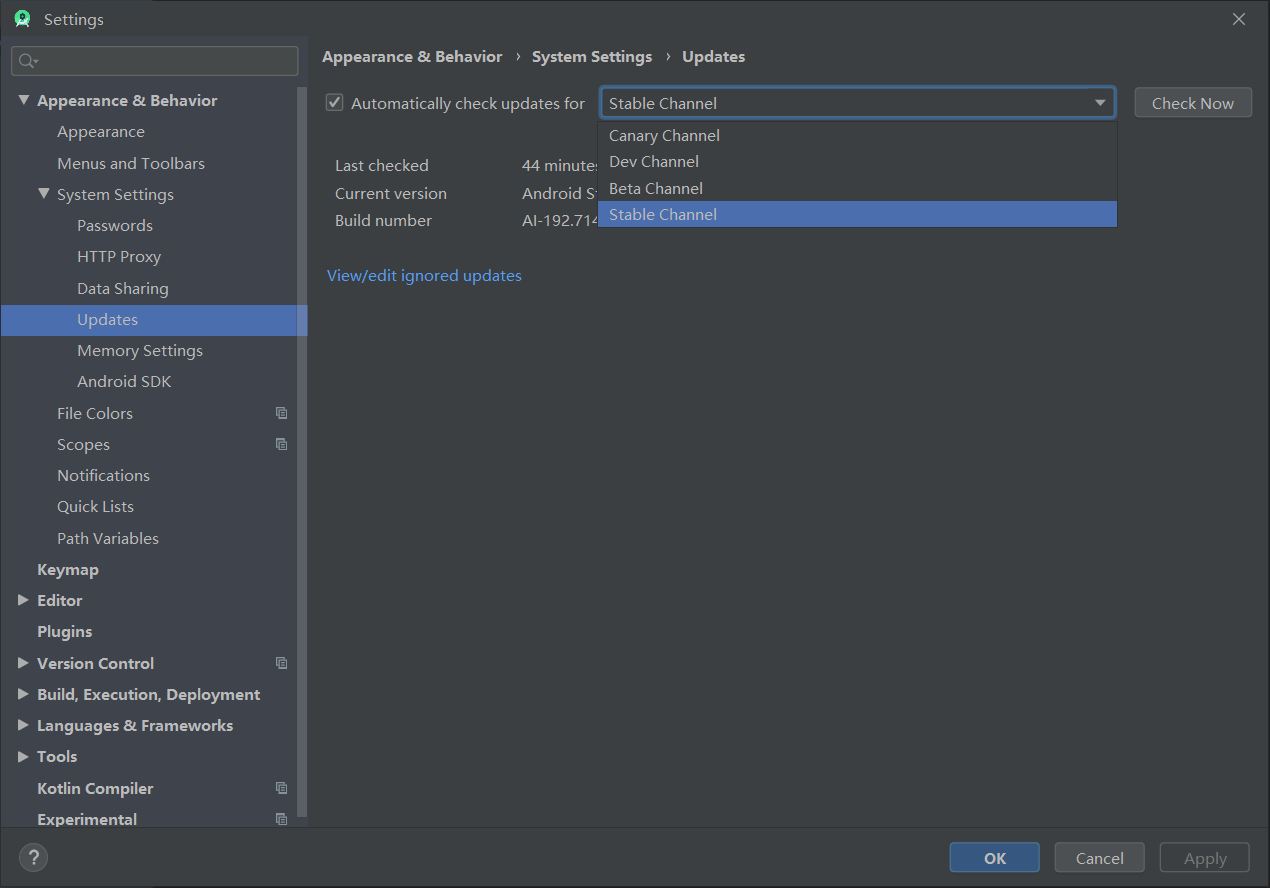Open the Android SDK settings page

click(x=124, y=381)
